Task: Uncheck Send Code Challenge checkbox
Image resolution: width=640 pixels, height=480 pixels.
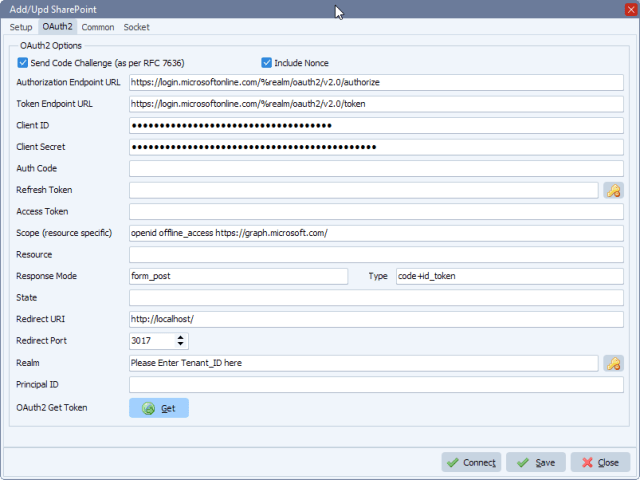Action: [x=22, y=63]
